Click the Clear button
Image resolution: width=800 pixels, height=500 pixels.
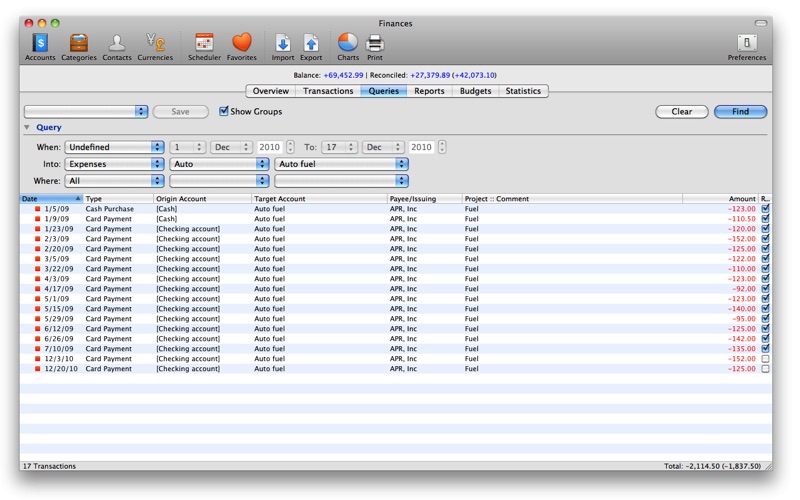[x=682, y=111]
